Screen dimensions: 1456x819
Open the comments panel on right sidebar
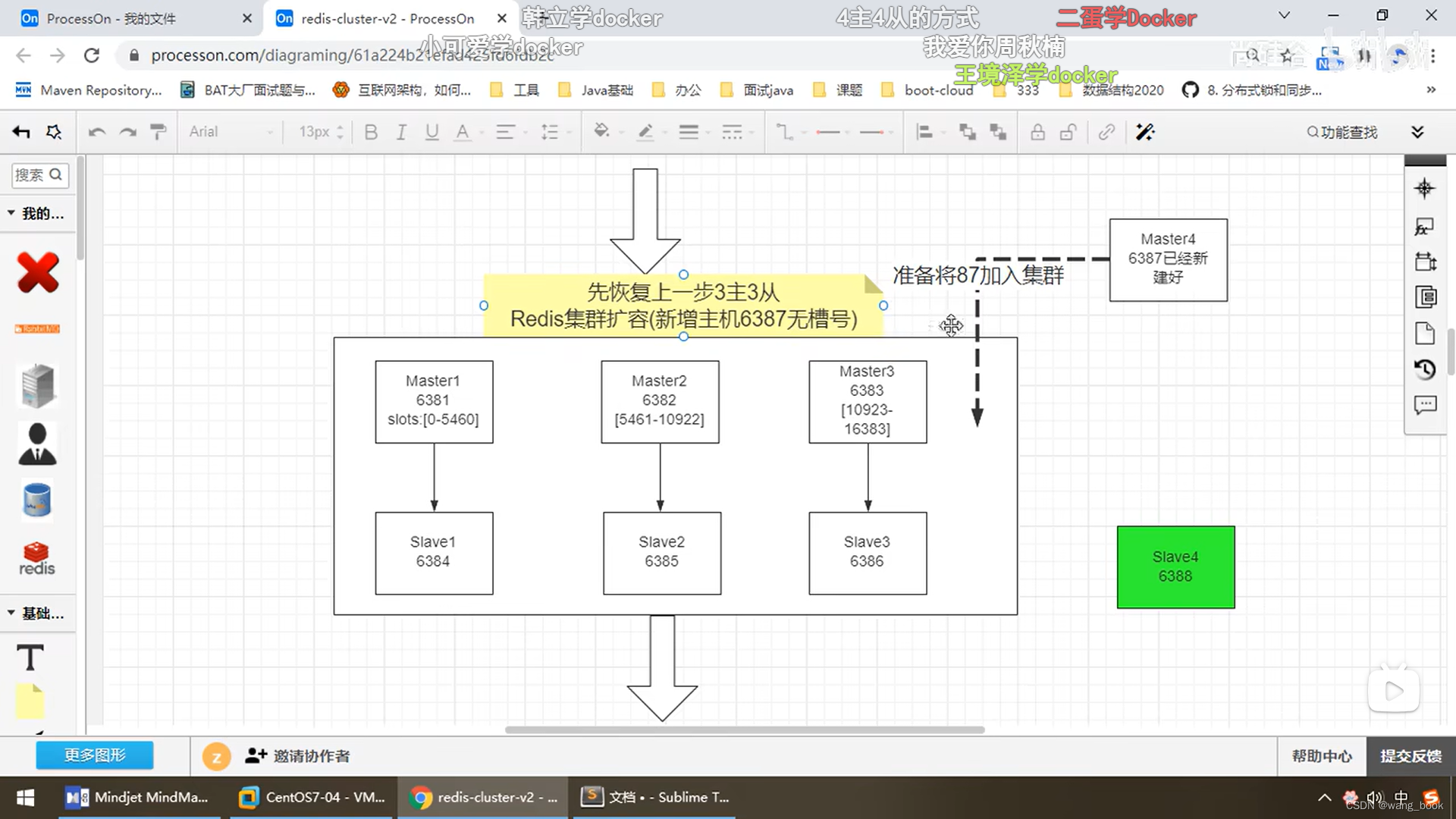point(1425,404)
